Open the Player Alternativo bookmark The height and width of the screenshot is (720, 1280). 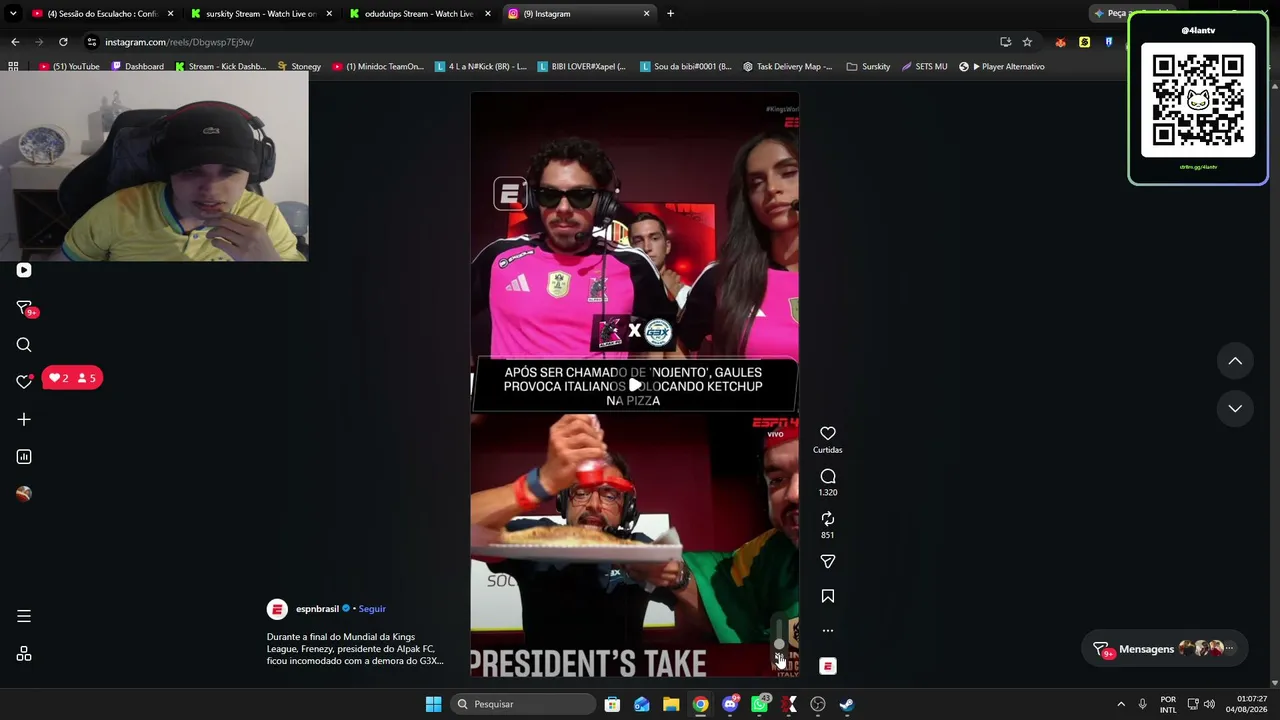point(1001,66)
